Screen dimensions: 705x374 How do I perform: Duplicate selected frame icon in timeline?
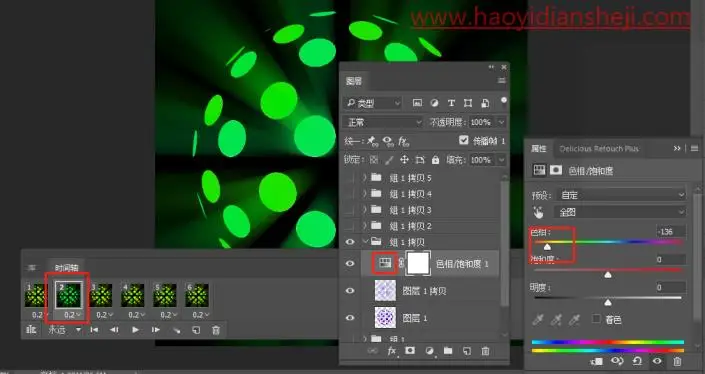[x=196, y=330]
